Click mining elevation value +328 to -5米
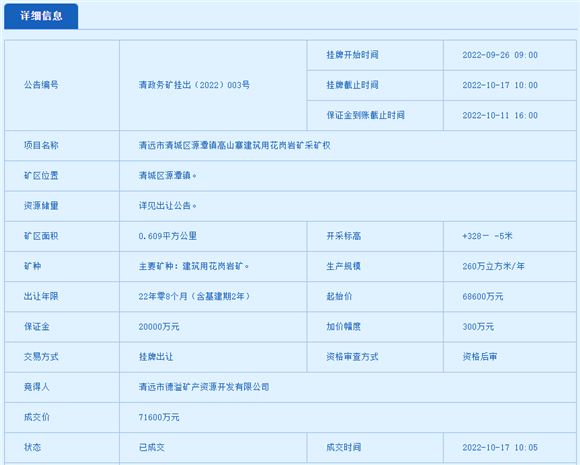 [487, 236]
